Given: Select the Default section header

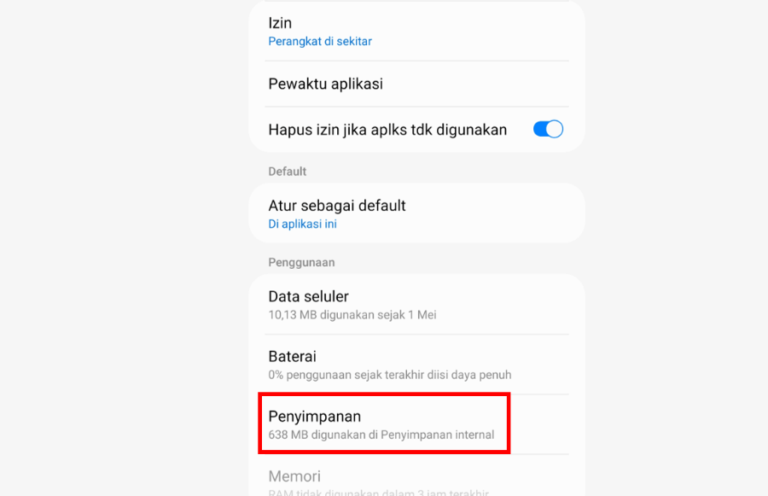Looking at the screenshot, I should pyautogui.click(x=287, y=171).
